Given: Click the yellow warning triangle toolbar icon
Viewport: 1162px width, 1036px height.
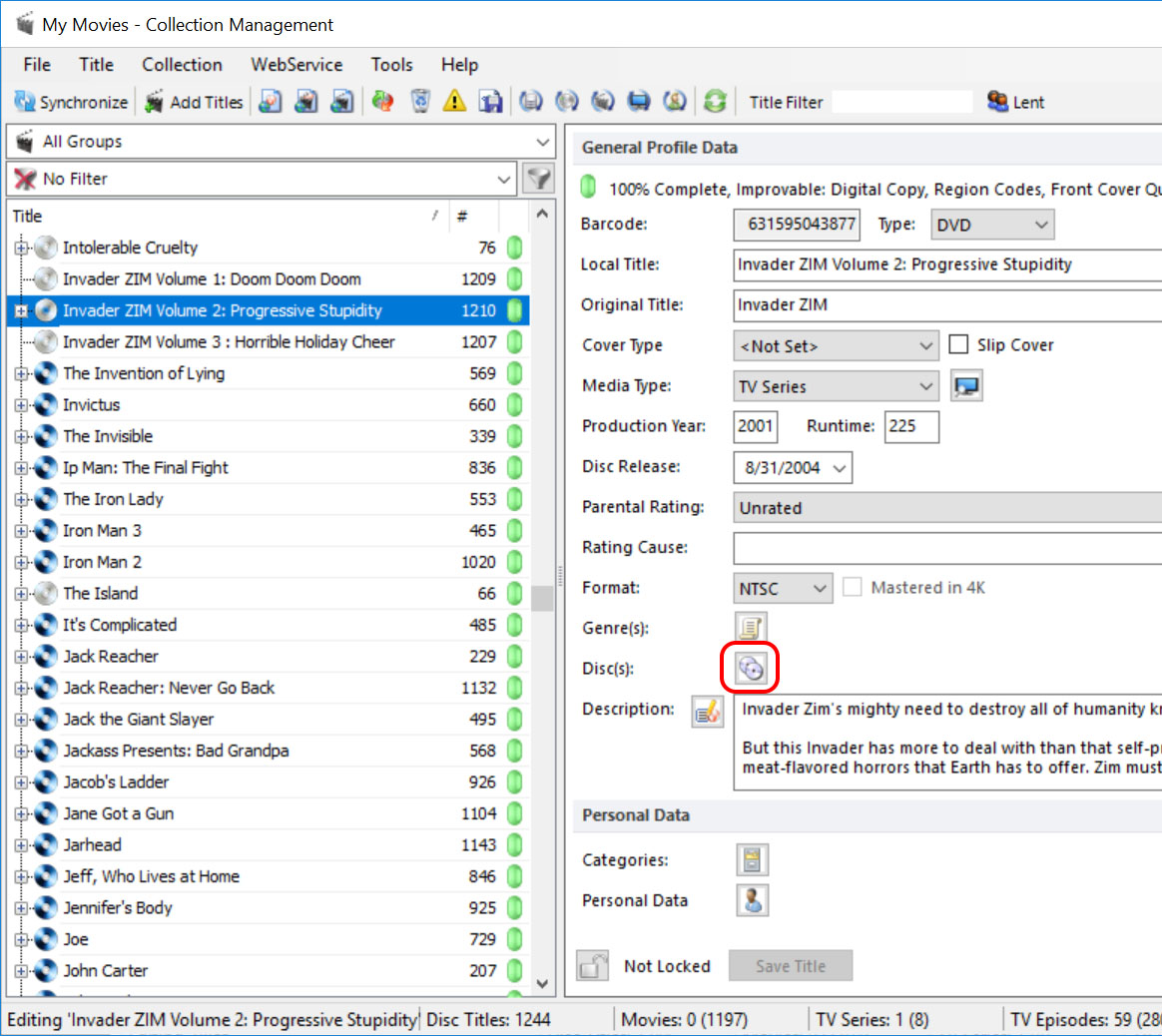Looking at the screenshot, I should pyautogui.click(x=454, y=101).
